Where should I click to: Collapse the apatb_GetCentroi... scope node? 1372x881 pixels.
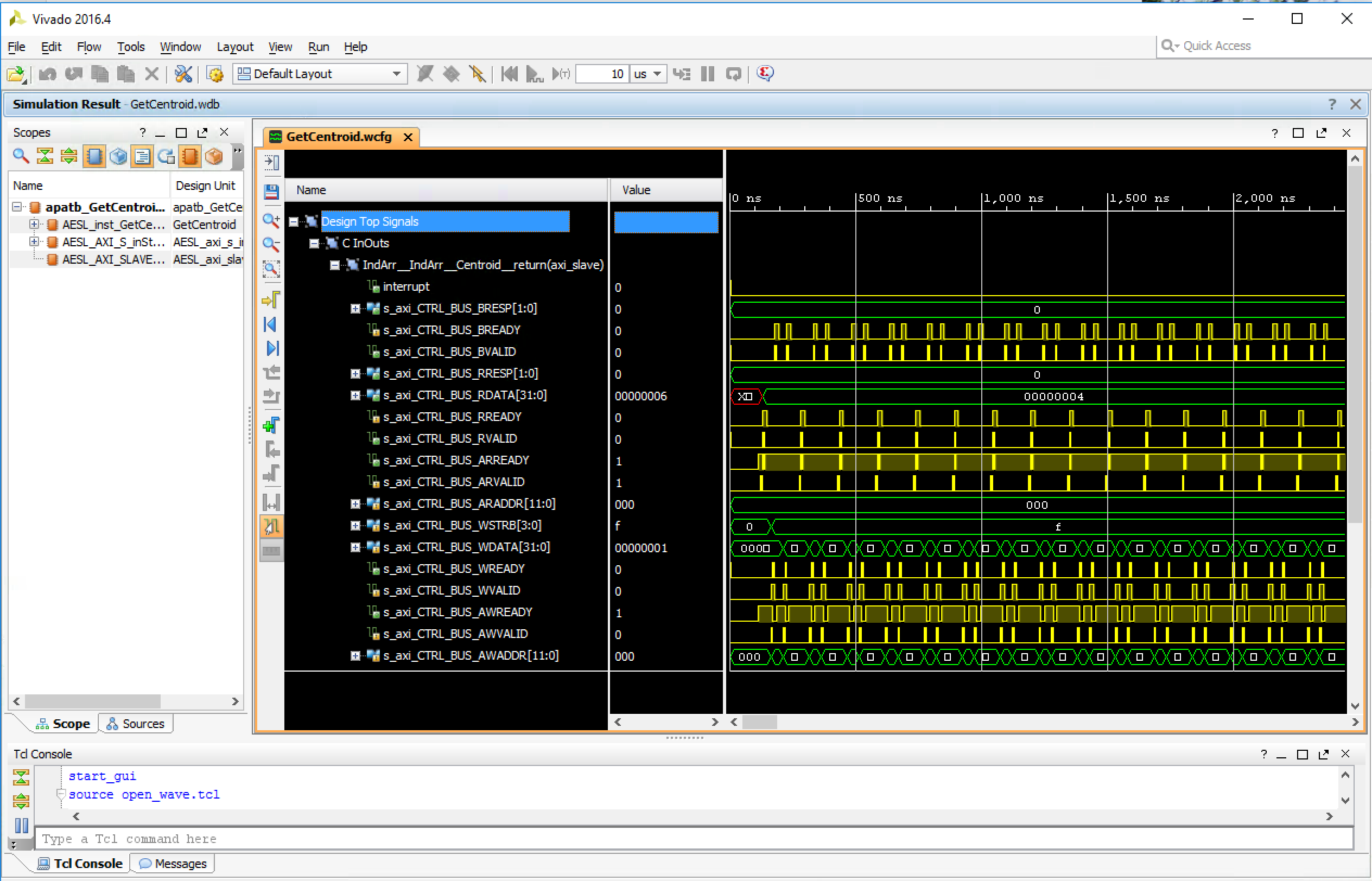pos(17,207)
